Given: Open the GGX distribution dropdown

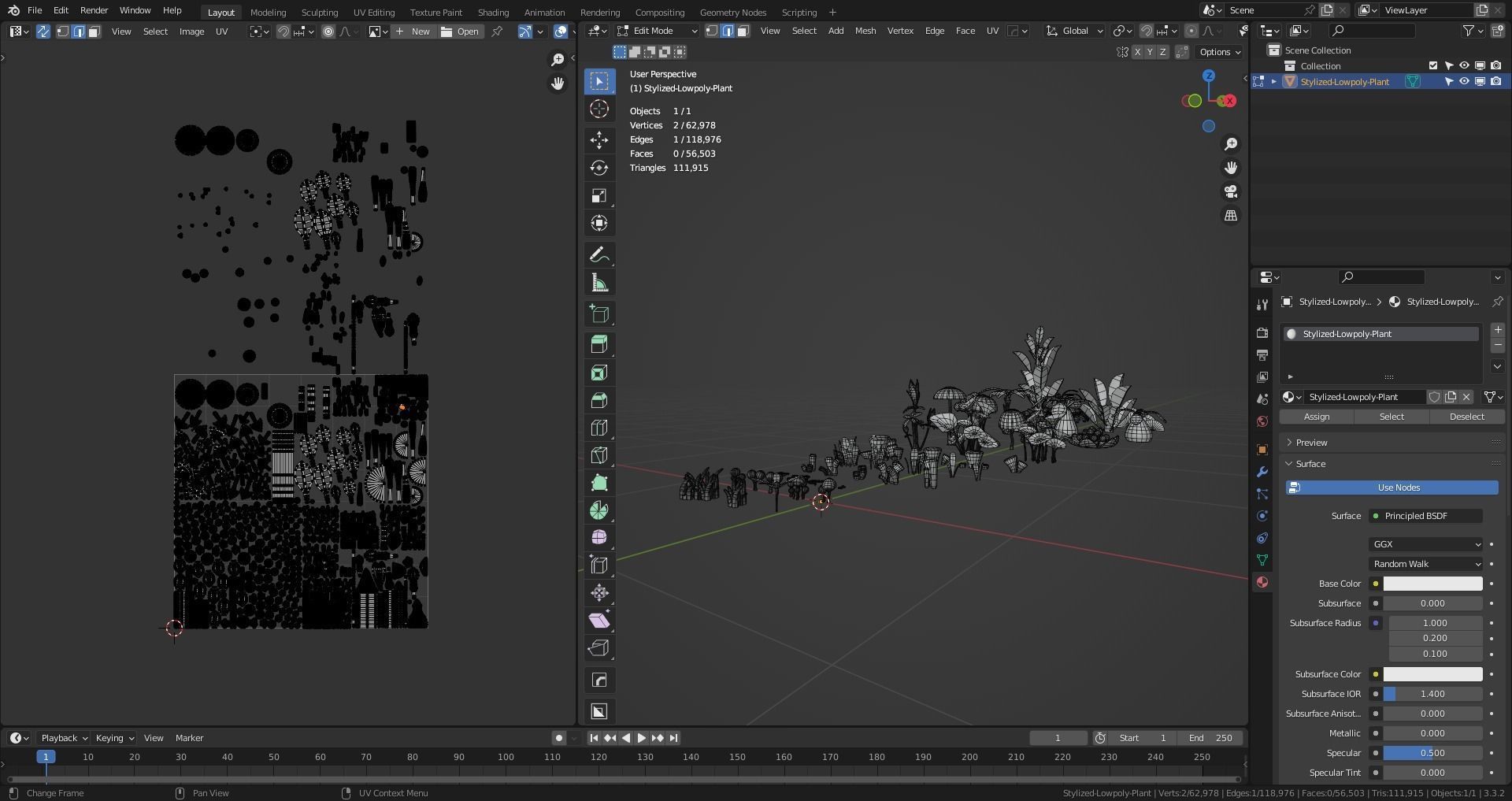Looking at the screenshot, I should [1425, 544].
